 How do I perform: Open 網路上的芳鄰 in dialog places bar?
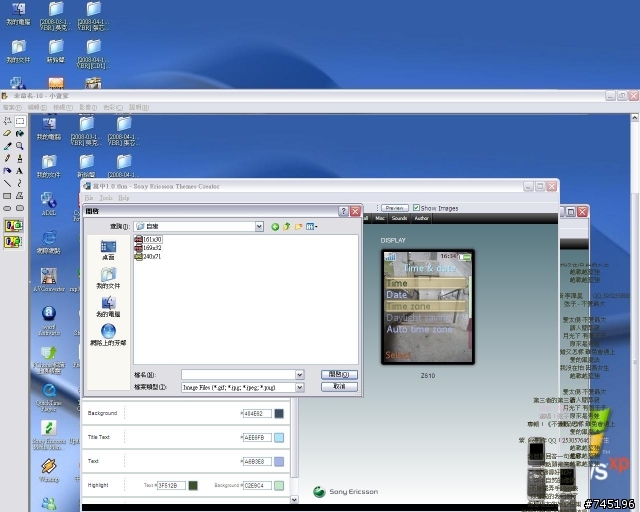click(x=108, y=335)
